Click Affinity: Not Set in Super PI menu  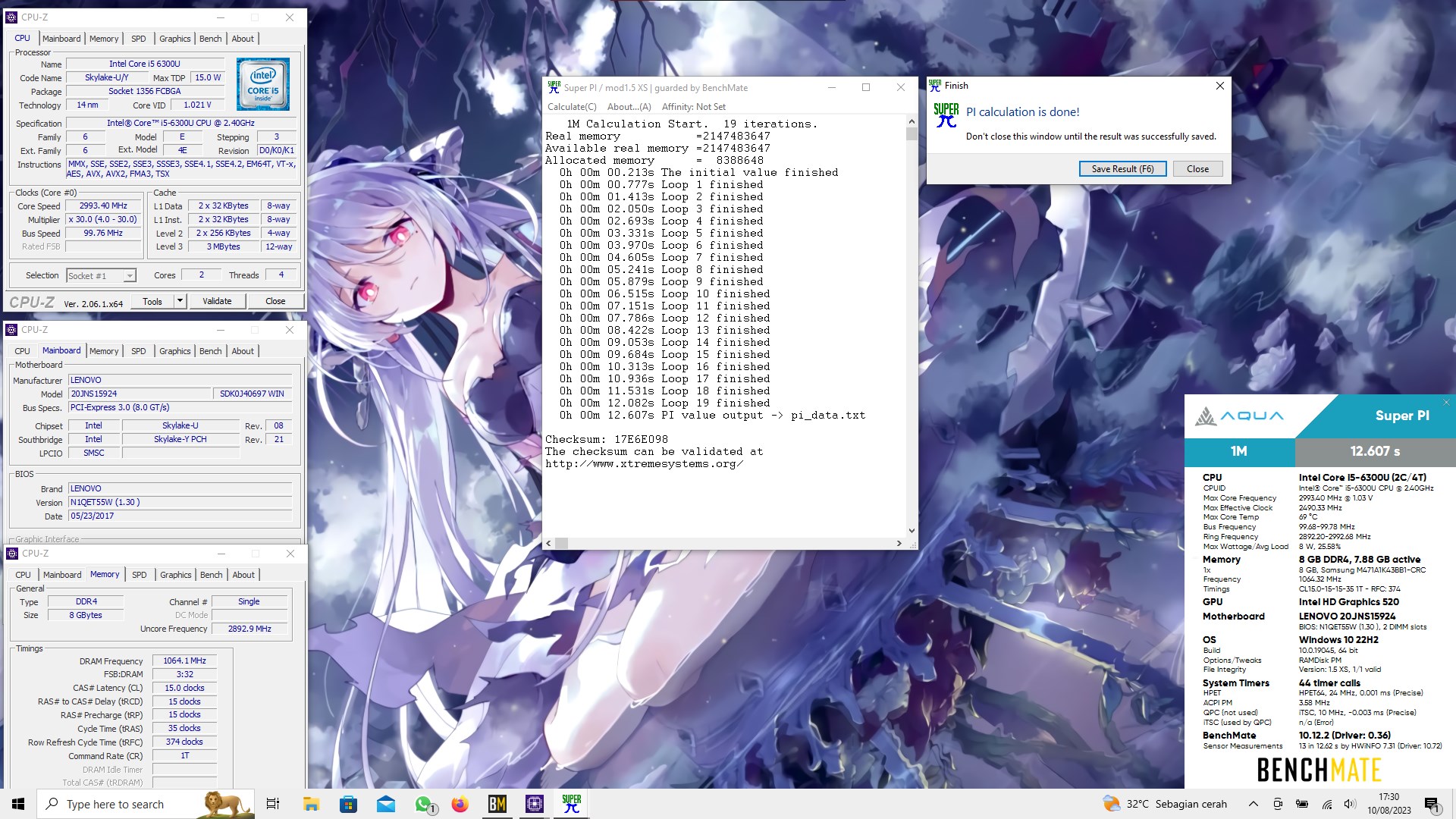pos(693,107)
